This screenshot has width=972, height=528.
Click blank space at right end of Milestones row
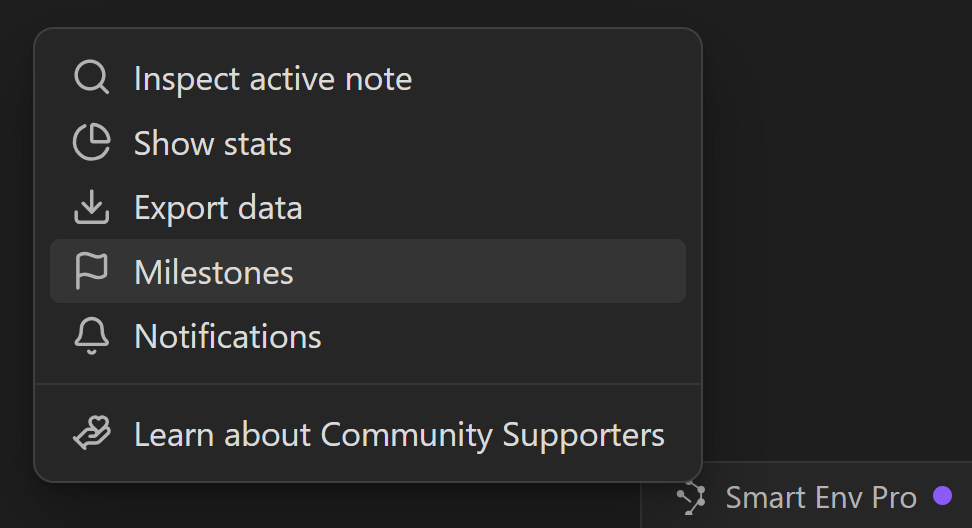[600, 272]
